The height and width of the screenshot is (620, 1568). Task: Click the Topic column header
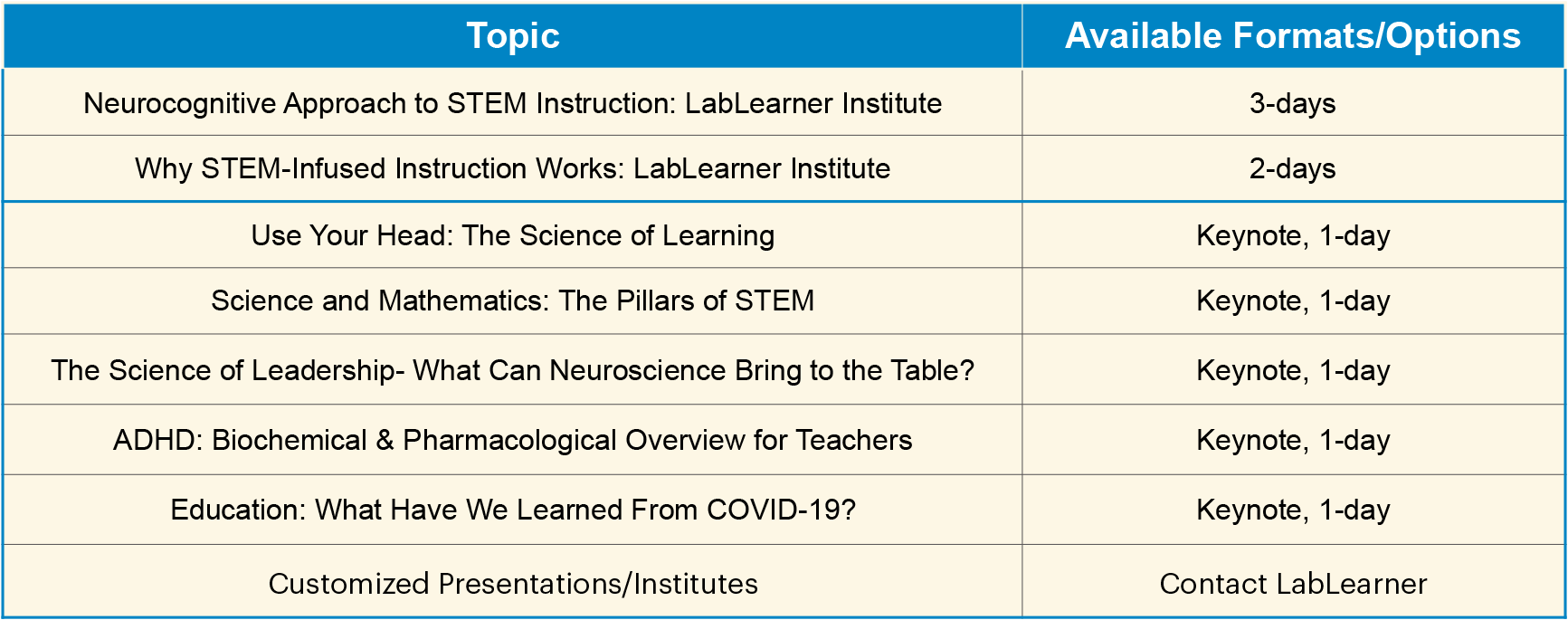coord(513,36)
